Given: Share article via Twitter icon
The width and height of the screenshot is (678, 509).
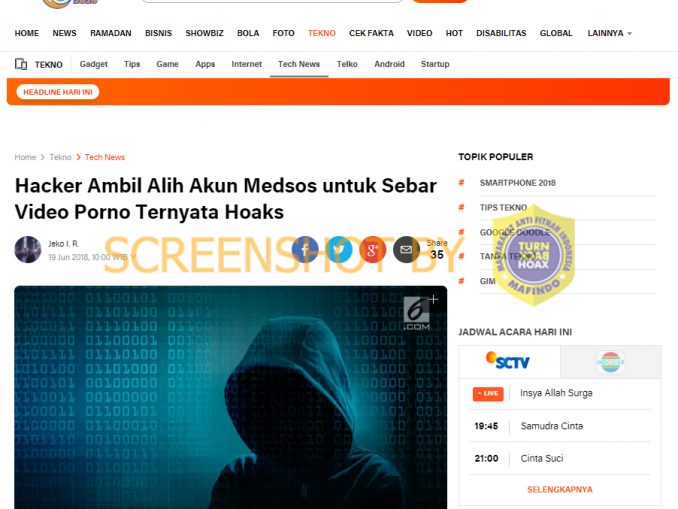Looking at the screenshot, I should [339, 250].
